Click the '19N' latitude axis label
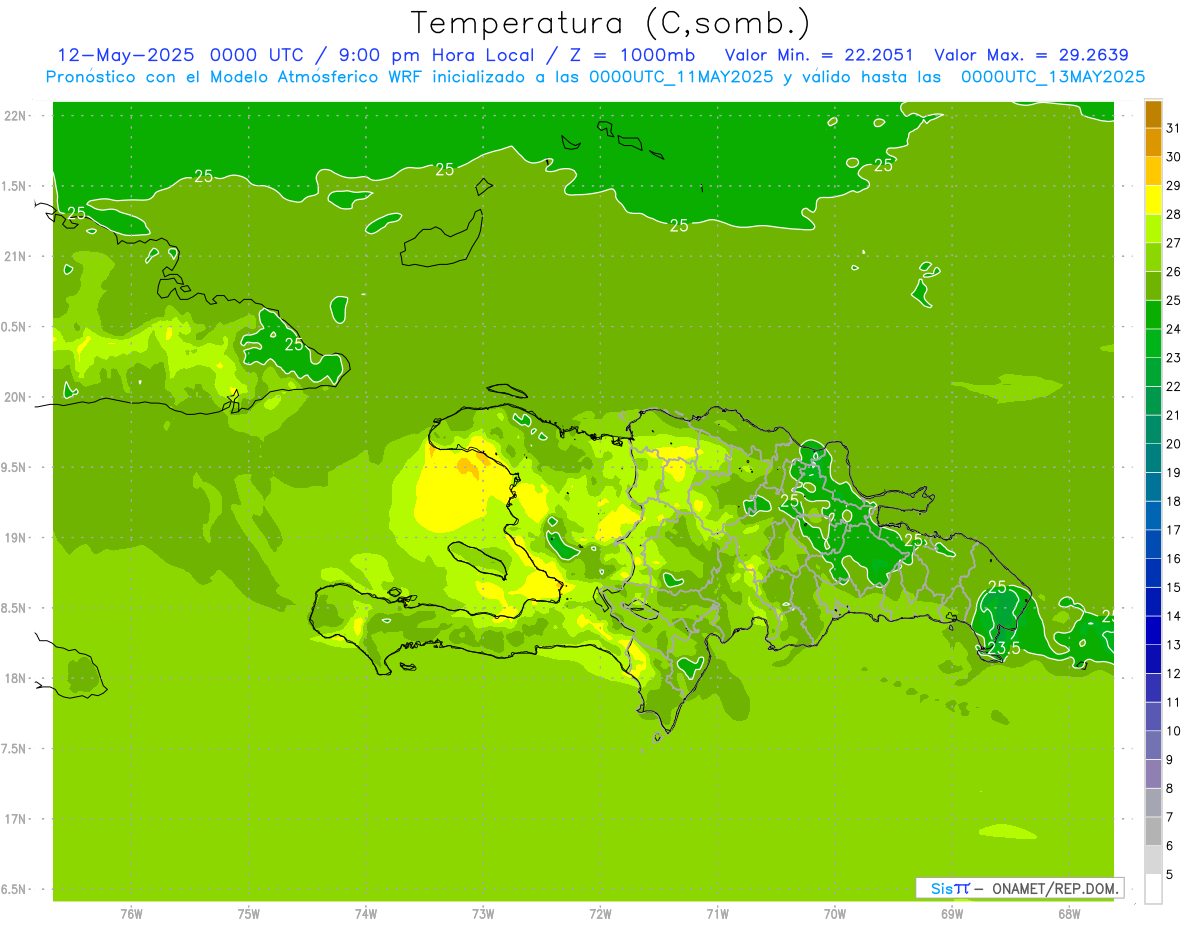Image resolution: width=1200 pixels, height=927 pixels. click(15, 538)
